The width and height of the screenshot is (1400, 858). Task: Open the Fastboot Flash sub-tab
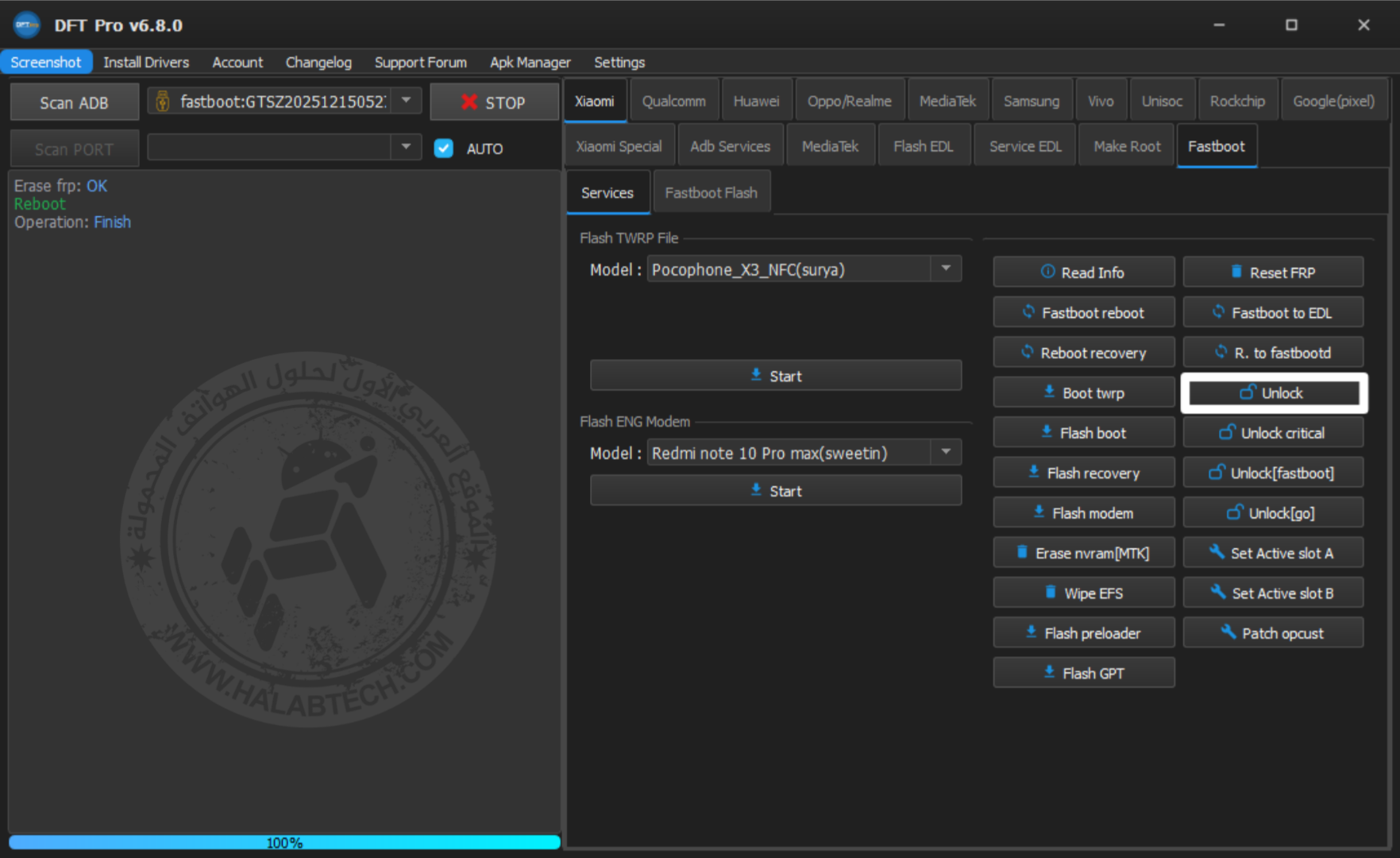[711, 193]
